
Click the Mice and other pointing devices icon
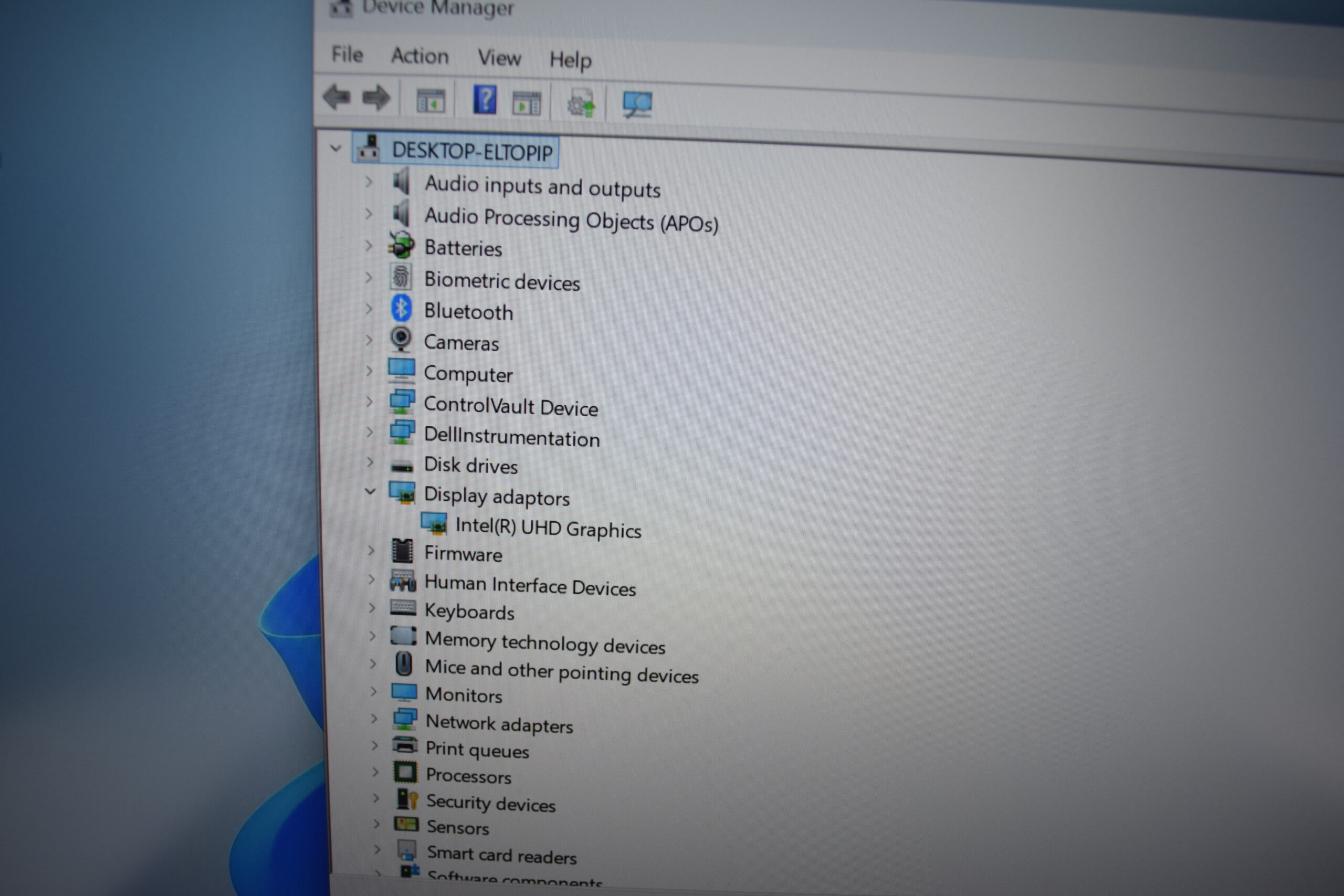click(x=404, y=664)
